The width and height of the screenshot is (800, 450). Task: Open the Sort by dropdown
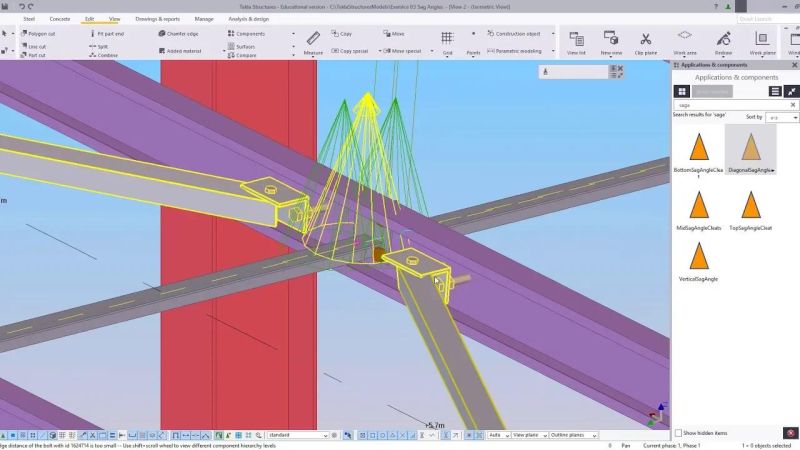click(x=782, y=117)
